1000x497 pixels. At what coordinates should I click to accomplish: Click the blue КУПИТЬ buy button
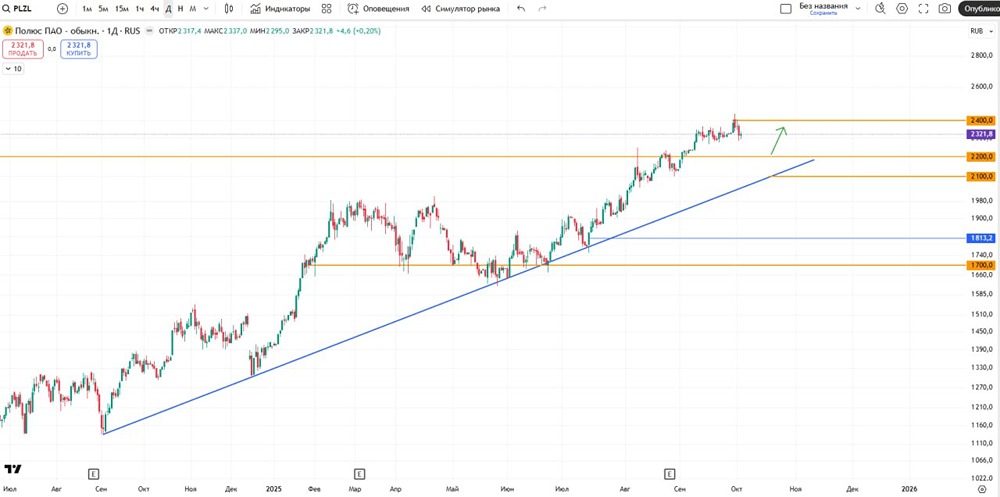(x=78, y=49)
